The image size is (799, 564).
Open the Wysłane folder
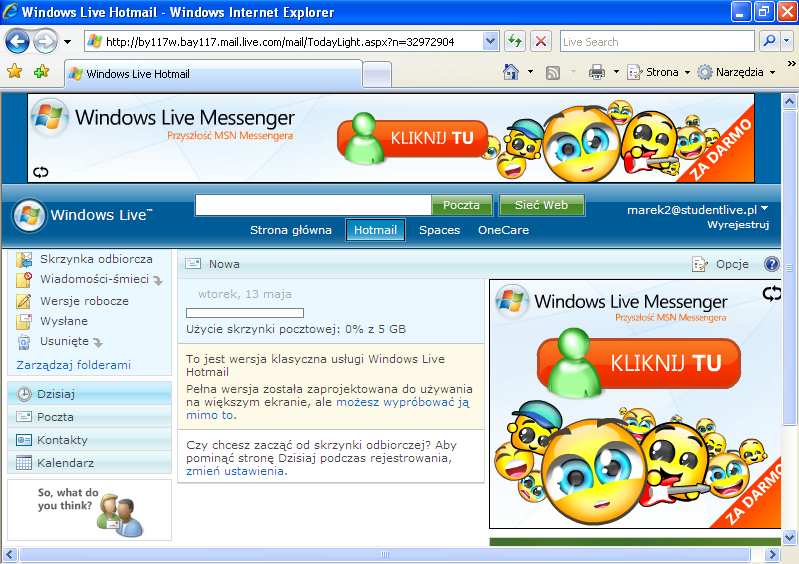pos(64,321)
